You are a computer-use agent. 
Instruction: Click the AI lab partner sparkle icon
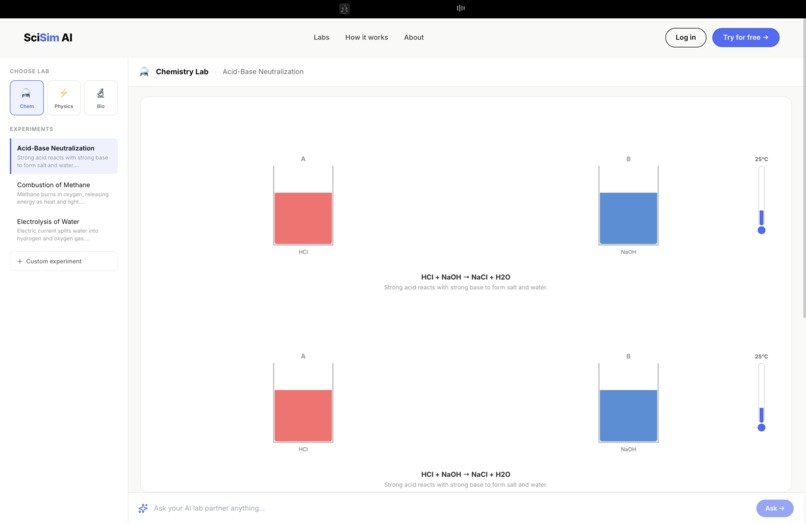143,508
